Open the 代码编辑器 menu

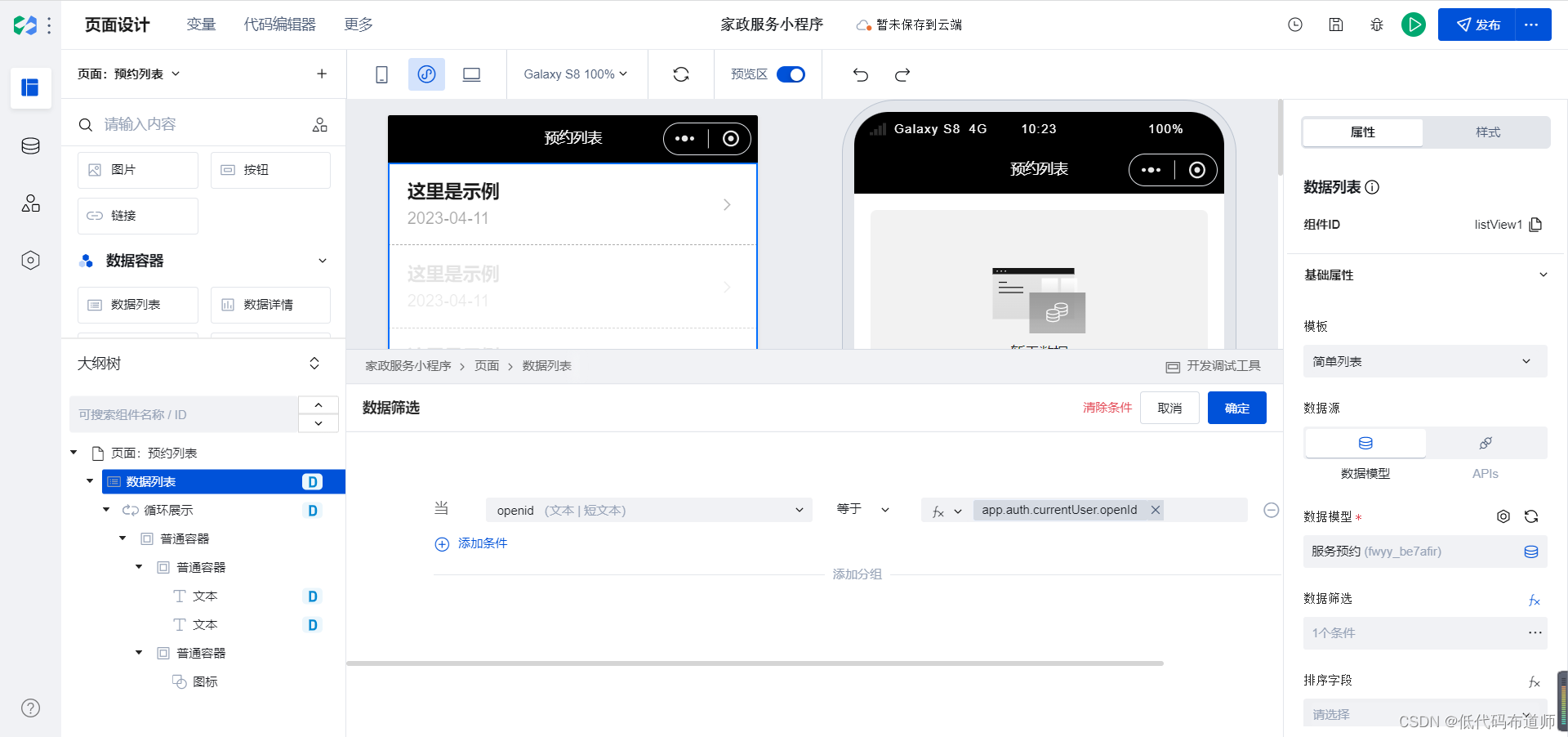click(279, 25)
